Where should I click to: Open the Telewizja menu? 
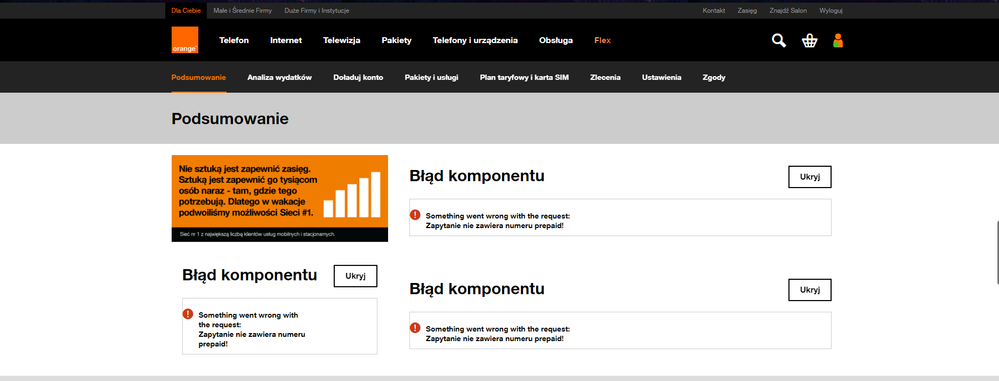point(341,40)
